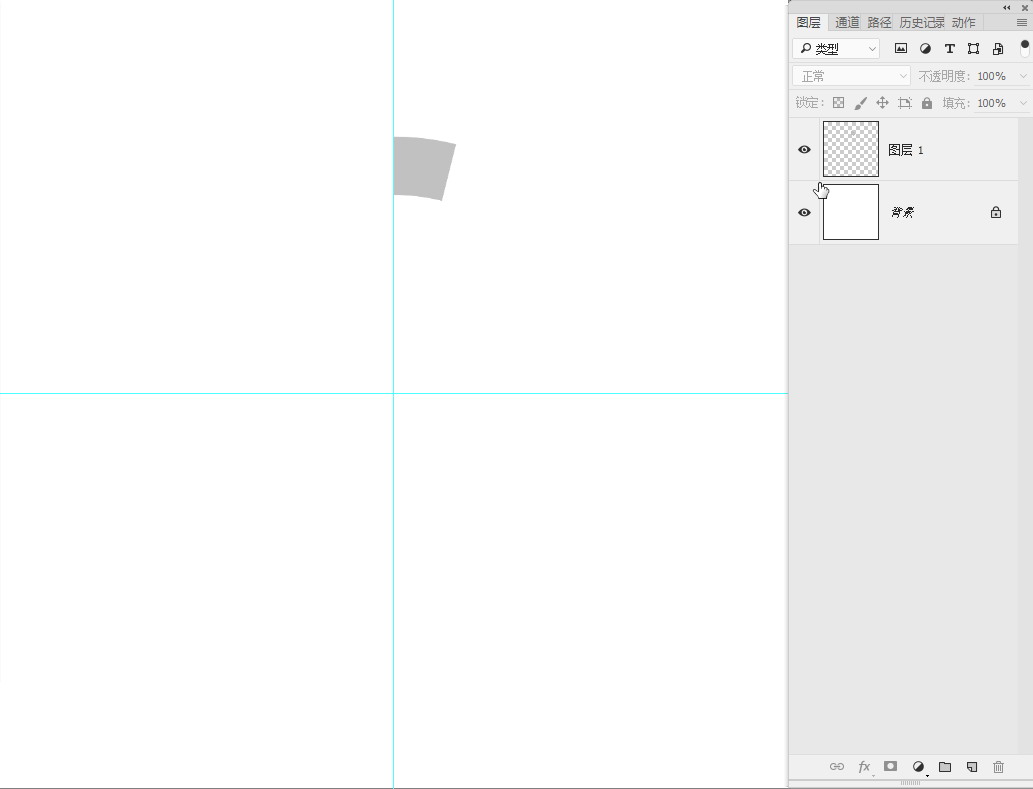Close the panel with X icon
Viewport: 1033px width, 789px height.
1024,7
